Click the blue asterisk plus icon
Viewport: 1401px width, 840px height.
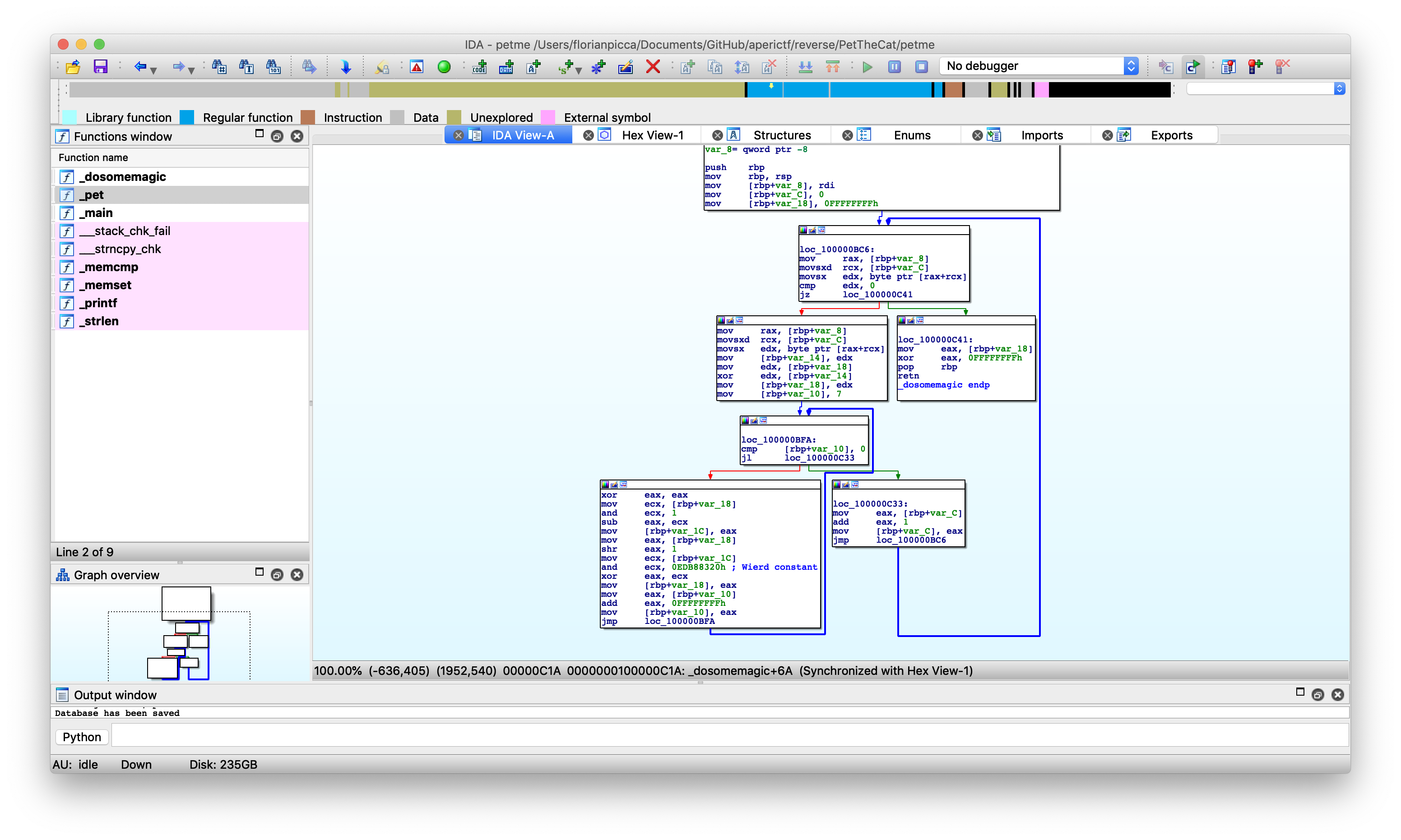click(x=598, y=67)
